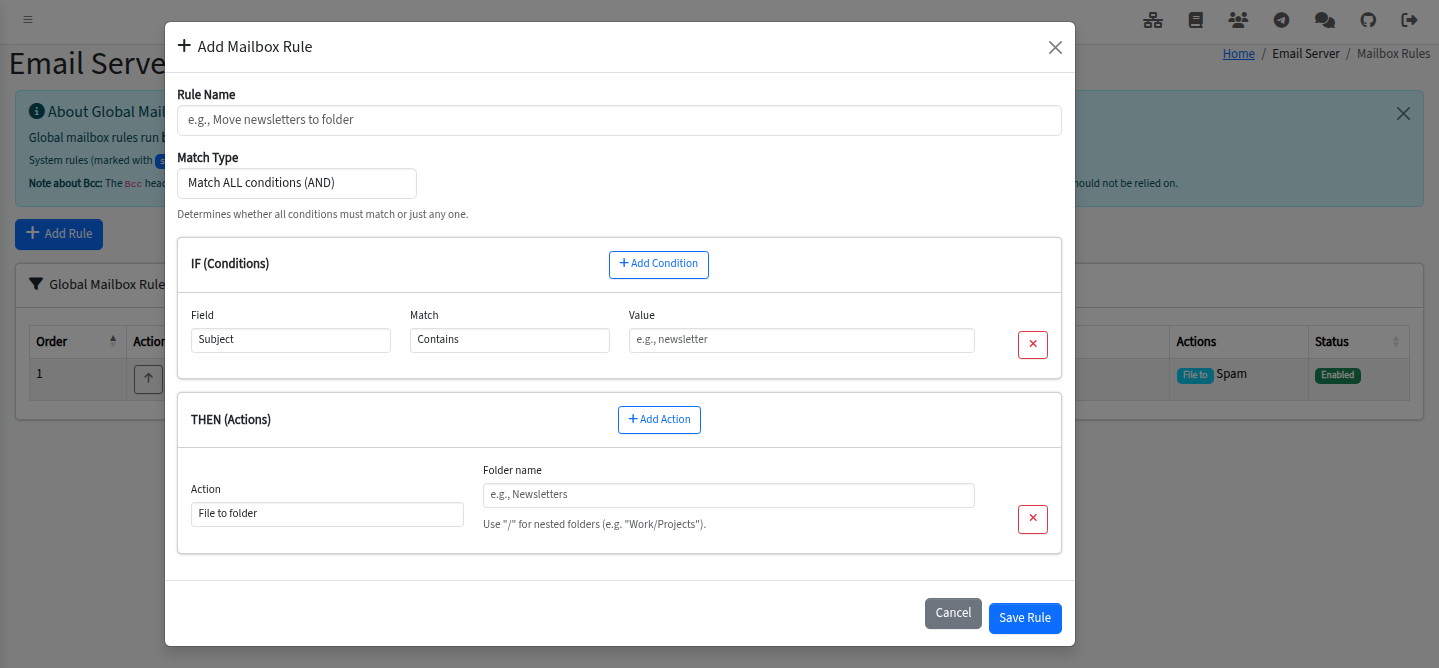Open the Match Type dropdown
Screen dimensions: 1439x668
(297, 183)
